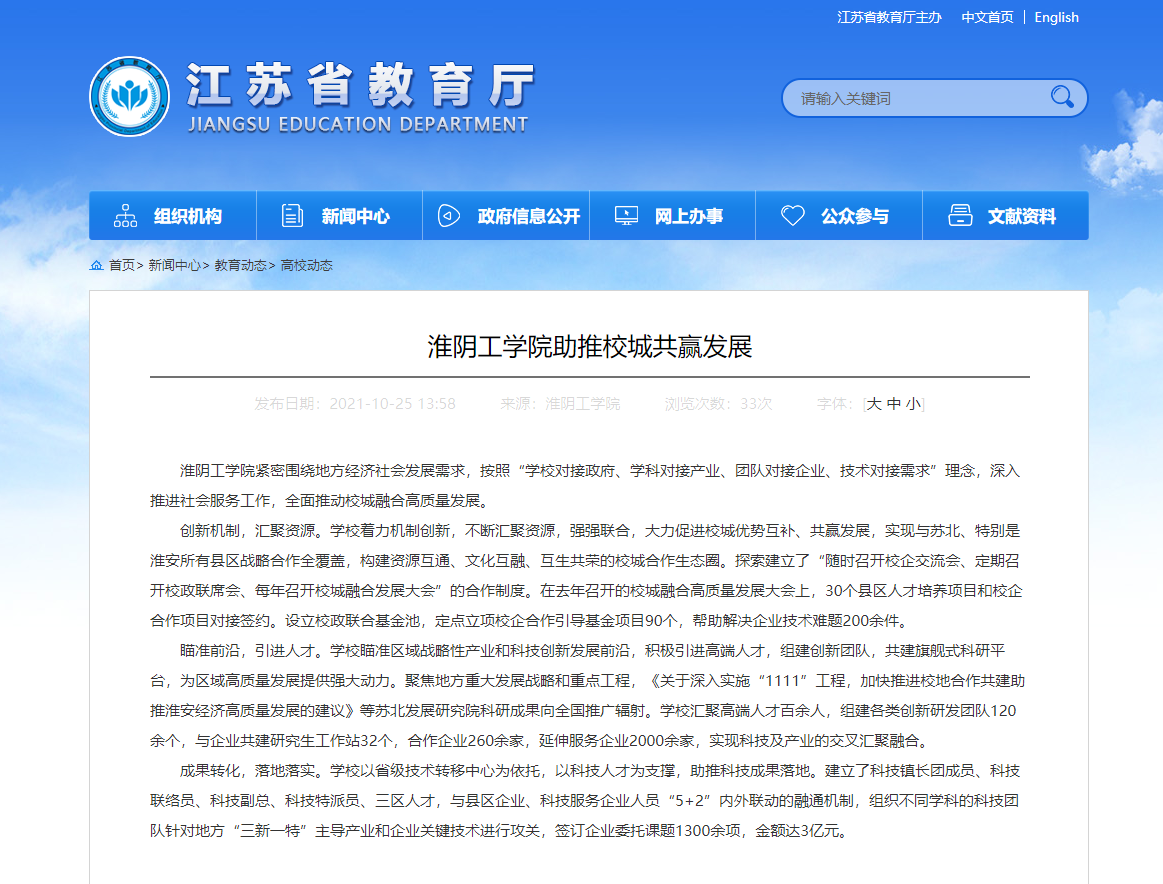Open 教育动态 in breadcrumb path
The image size is (1163, 884).
coord(240,266)
